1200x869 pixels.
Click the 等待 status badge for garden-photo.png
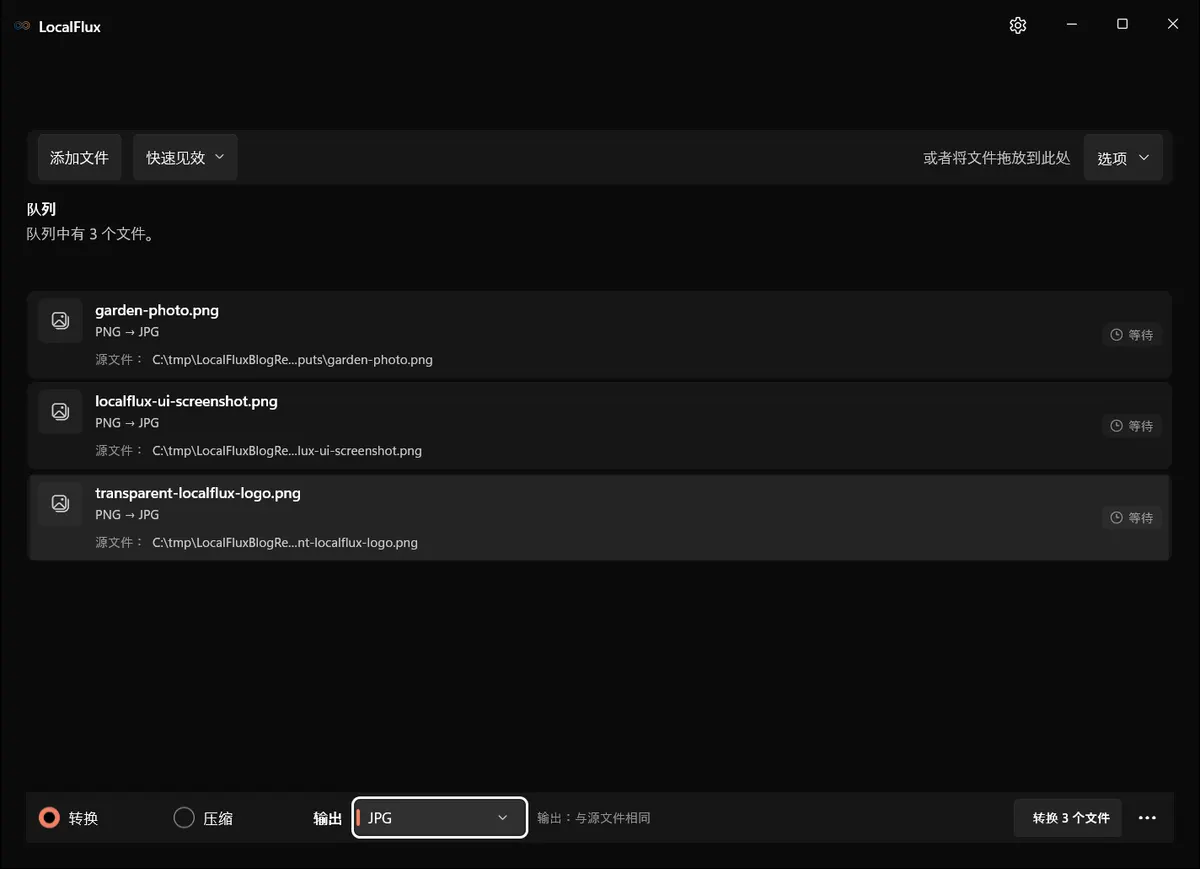point(1132,335)
